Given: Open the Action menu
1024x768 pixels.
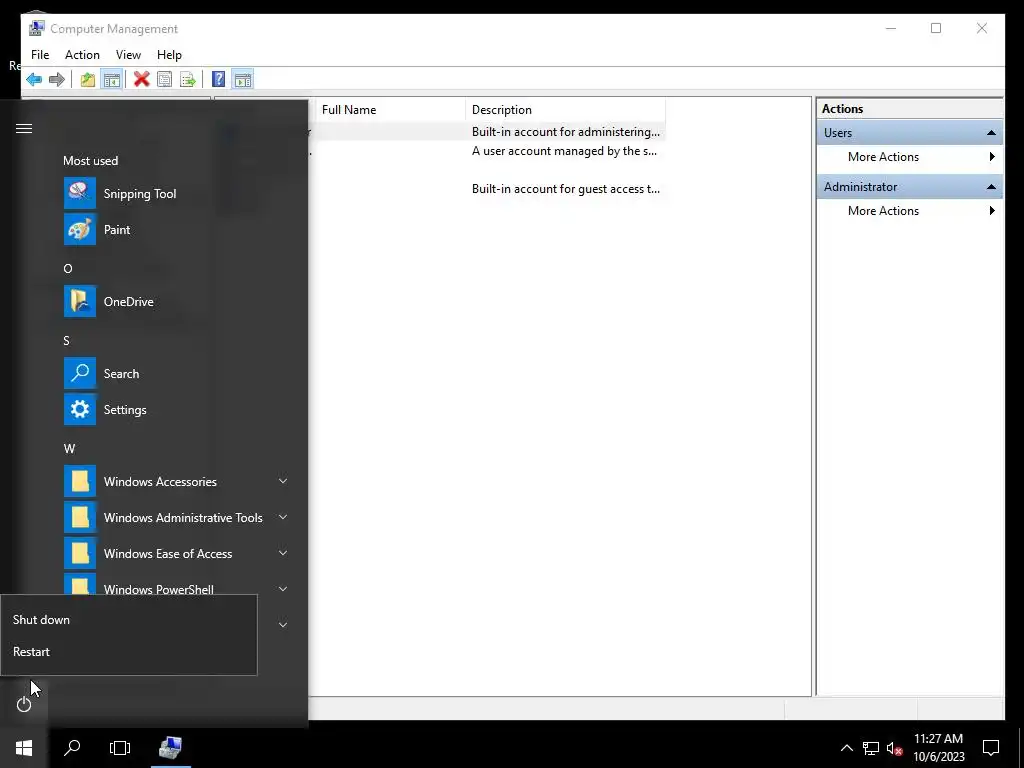Looking at the screenshot, I should click(x=82, y=55).
